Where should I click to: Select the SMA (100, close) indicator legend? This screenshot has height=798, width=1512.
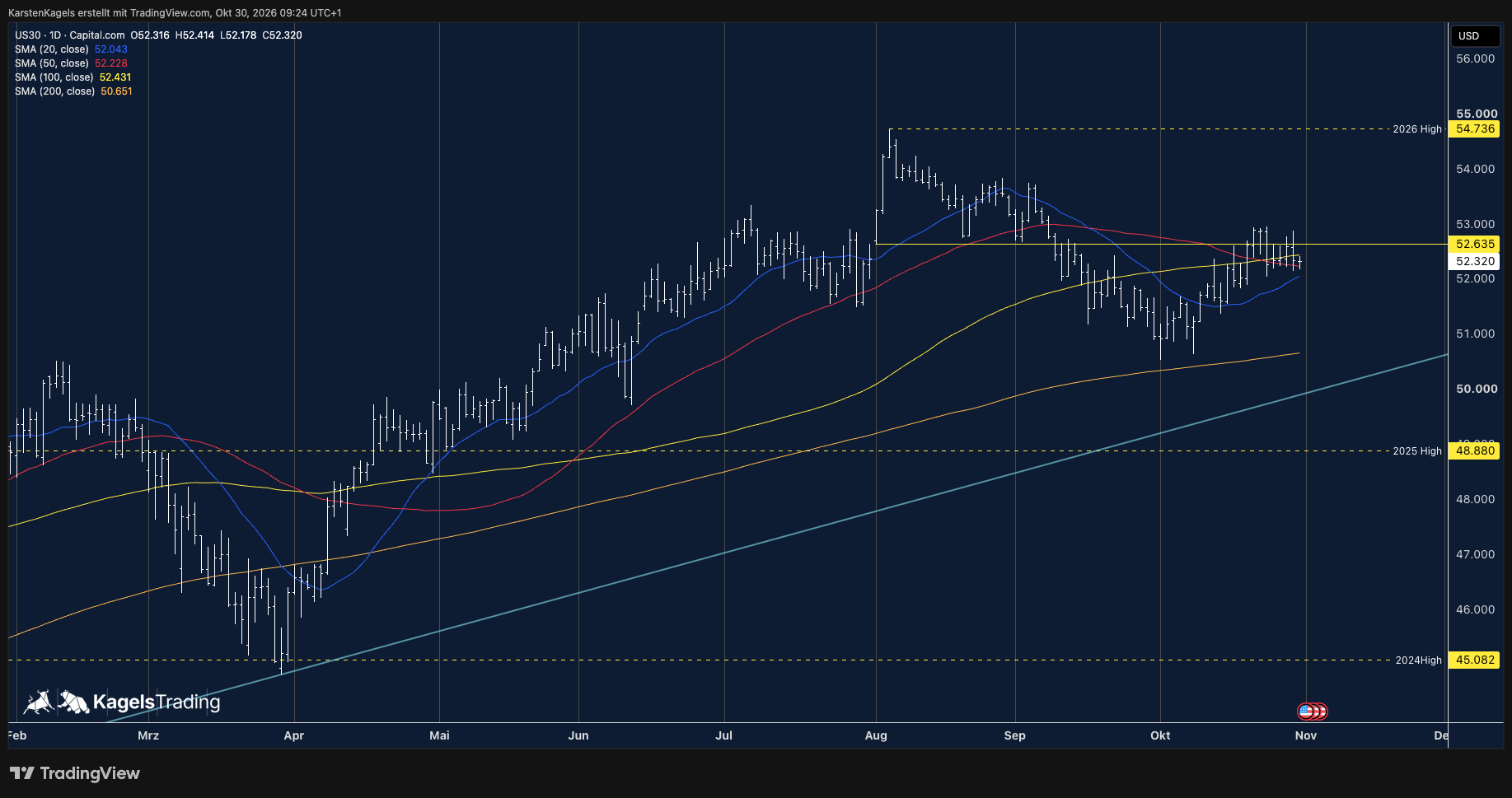point(73,77)
